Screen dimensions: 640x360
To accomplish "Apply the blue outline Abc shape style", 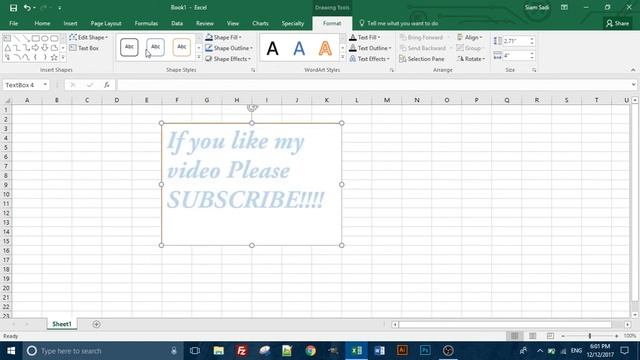I will pyautogui.click(x=156, y=47).
